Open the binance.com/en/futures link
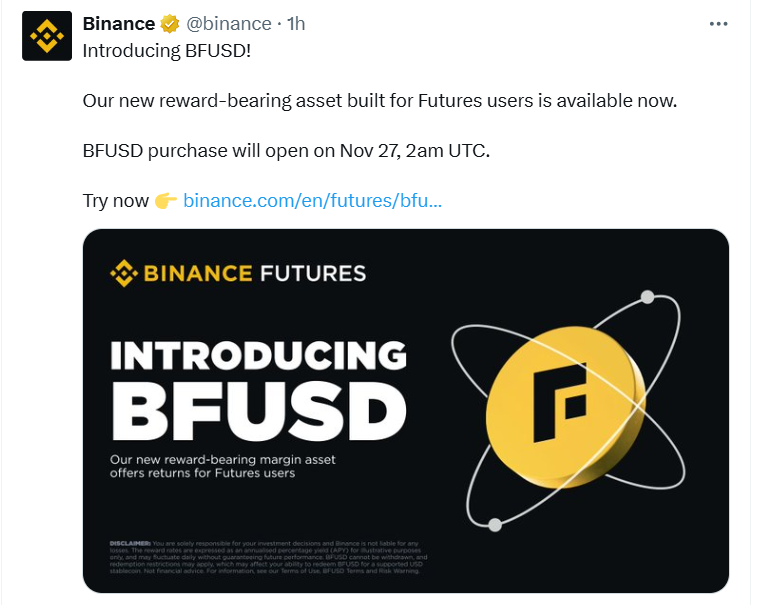The image size is (781, 605). 312,200
